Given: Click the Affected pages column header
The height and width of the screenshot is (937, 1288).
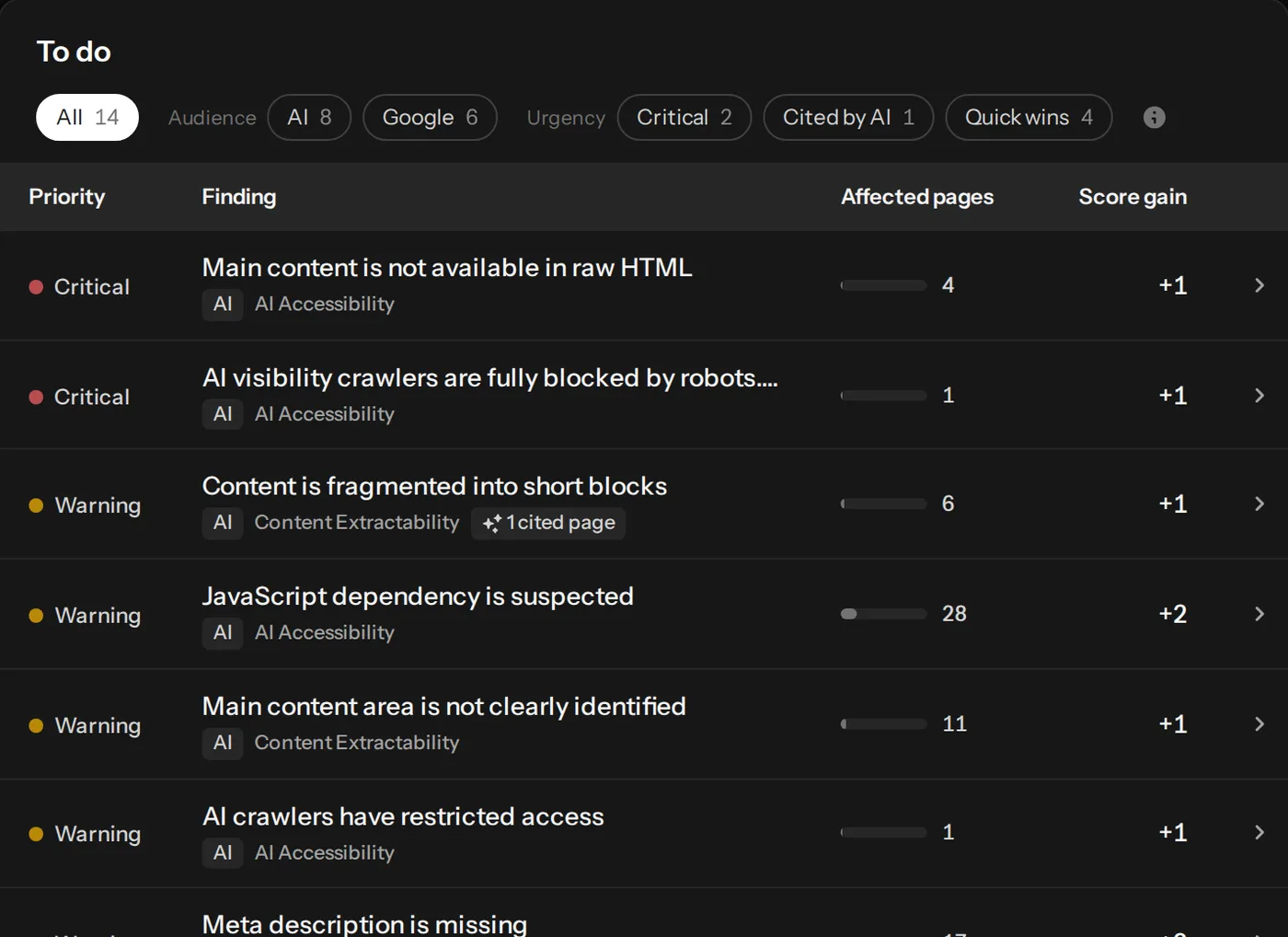Looking at the screenshot, I should pos(917,197).
